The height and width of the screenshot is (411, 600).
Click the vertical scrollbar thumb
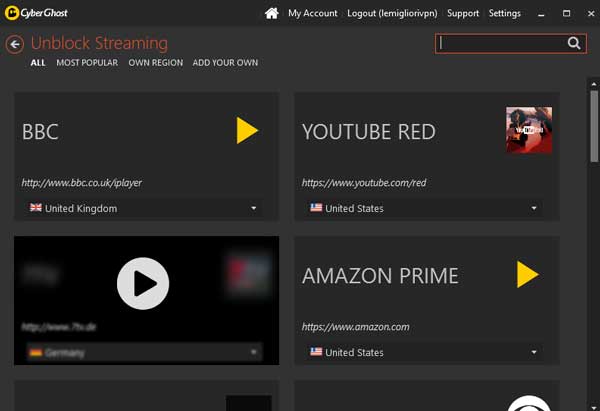tap(594, 126)
